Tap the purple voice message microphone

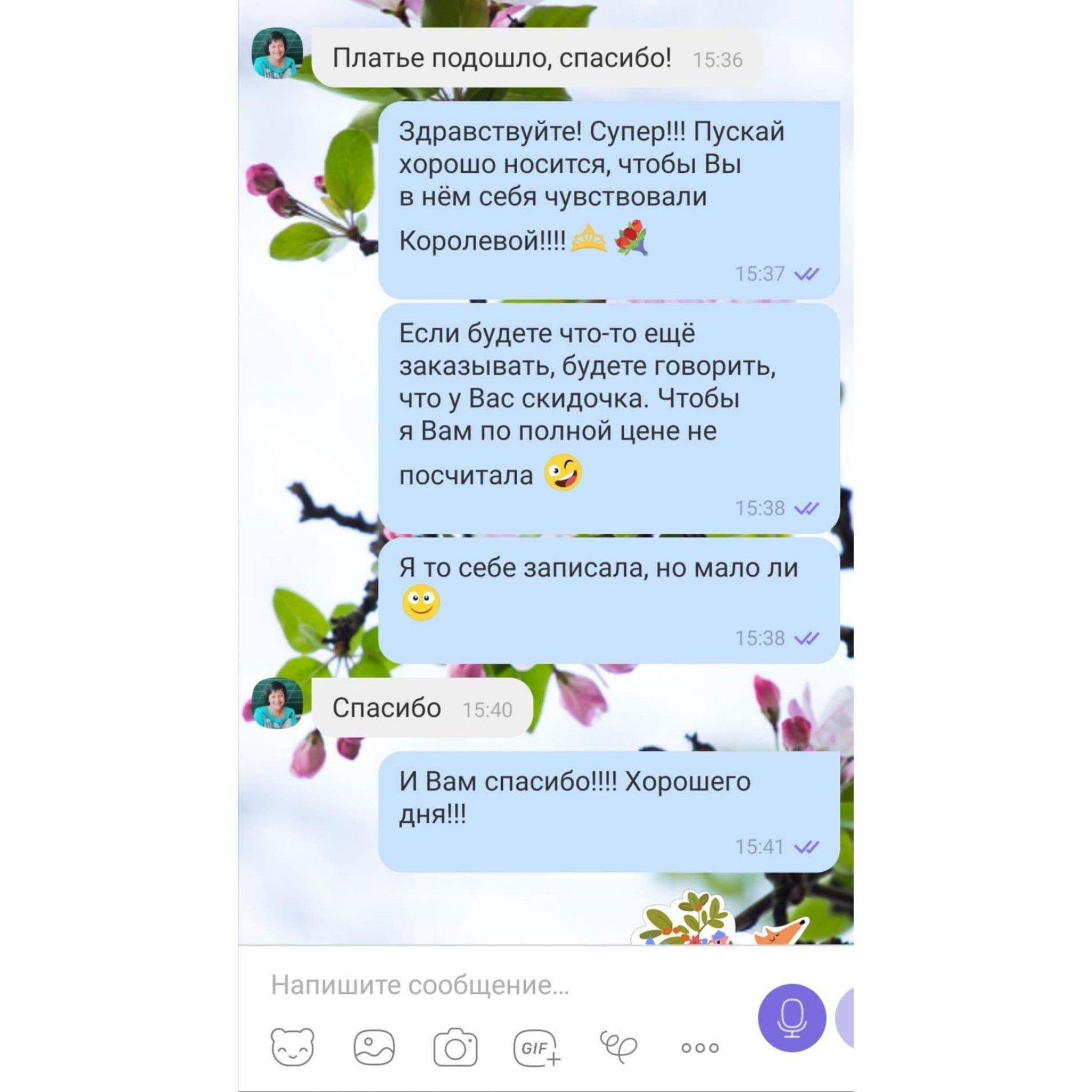[792, 1018]
